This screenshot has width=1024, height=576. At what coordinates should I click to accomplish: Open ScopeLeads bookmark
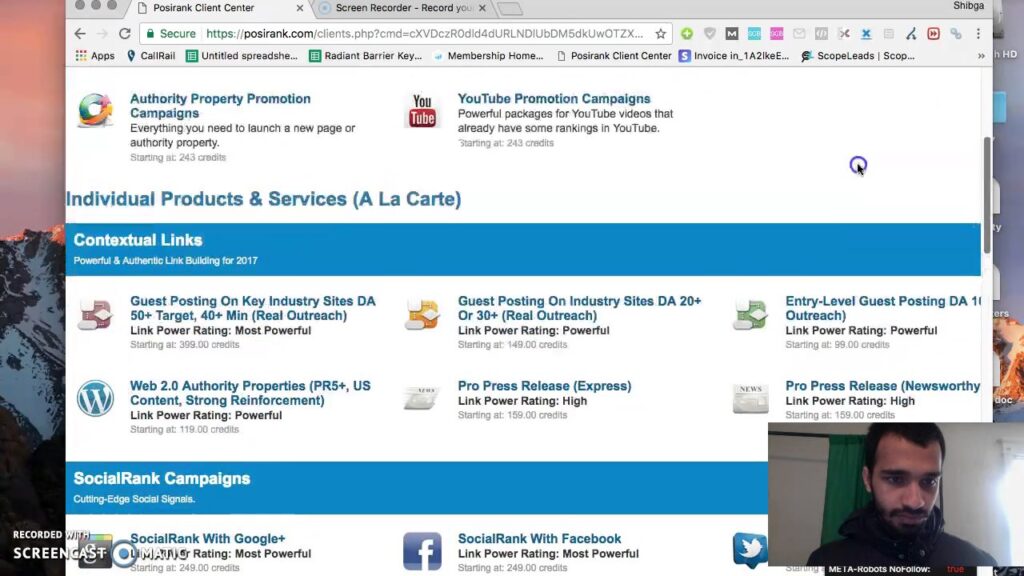tap(858, 56)
